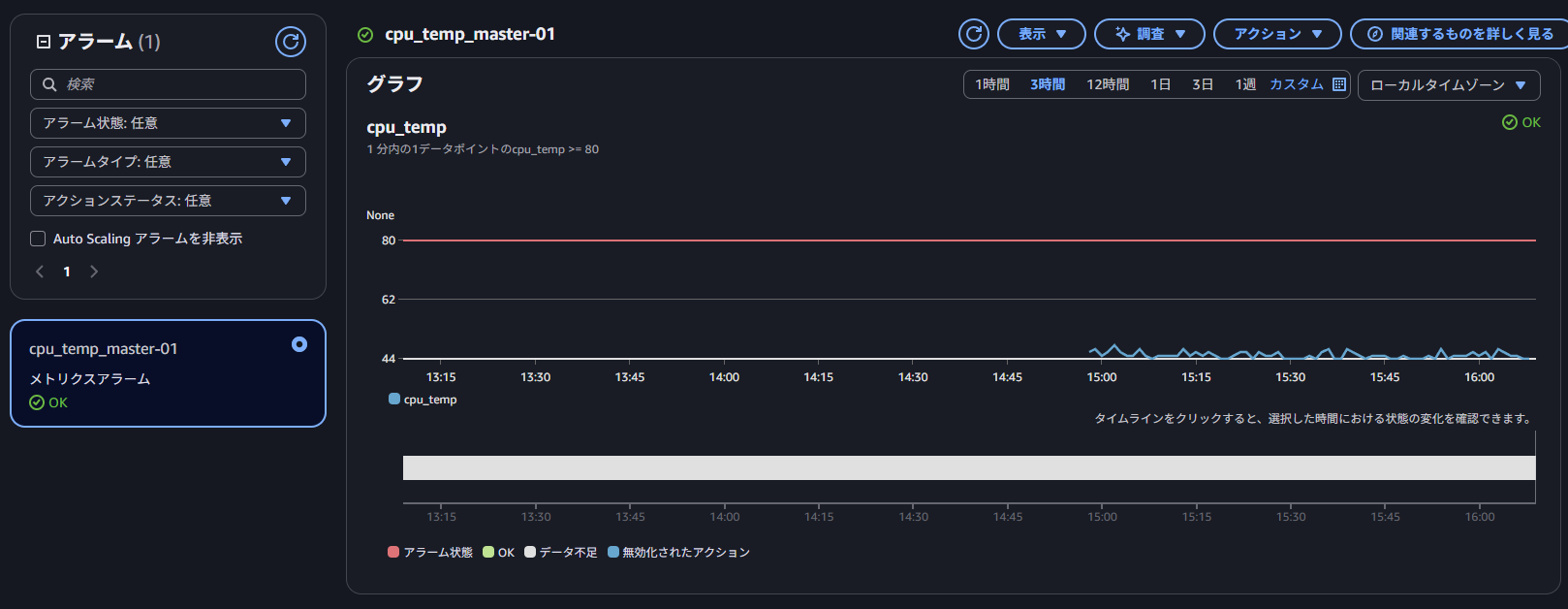Open the アクションステータス: 任意 dropdown

coord(168,201)
